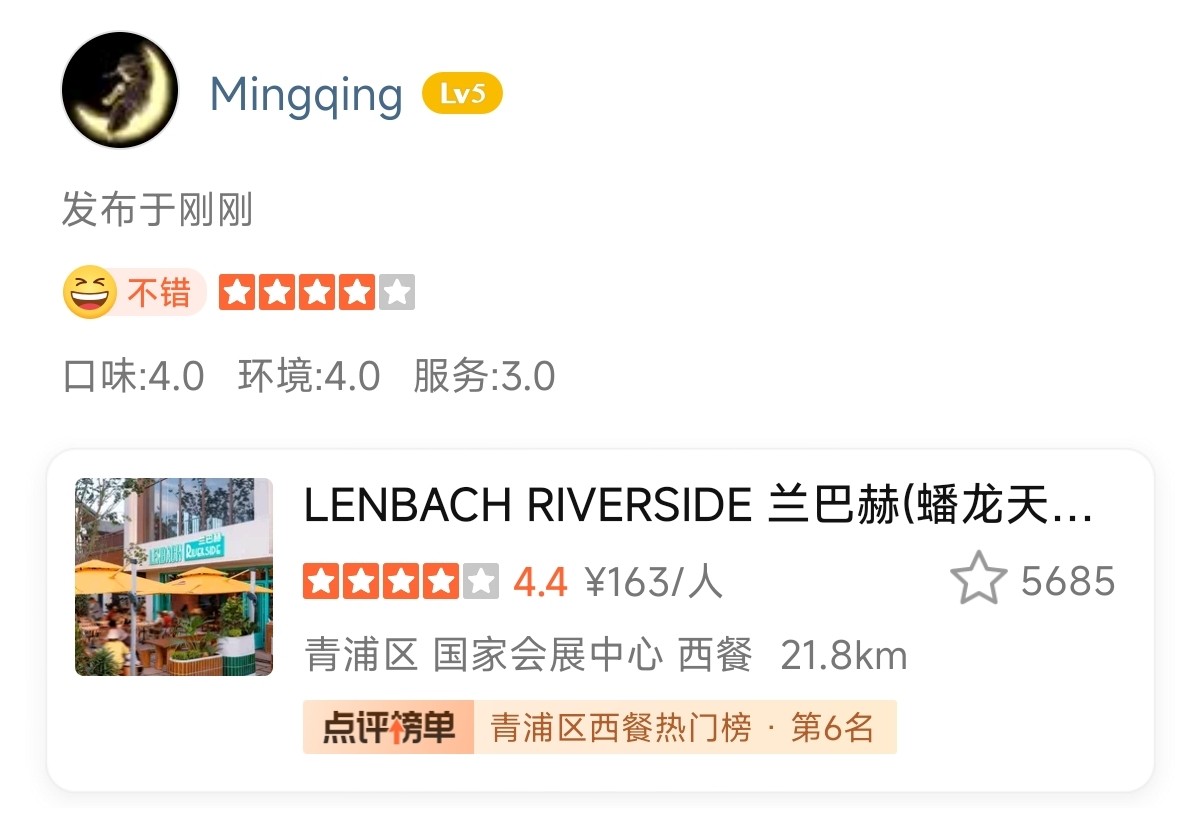This screenshot has height=834, width=1200.
Task: Tap the Lv5 level badge
Action: coord(462,94)
